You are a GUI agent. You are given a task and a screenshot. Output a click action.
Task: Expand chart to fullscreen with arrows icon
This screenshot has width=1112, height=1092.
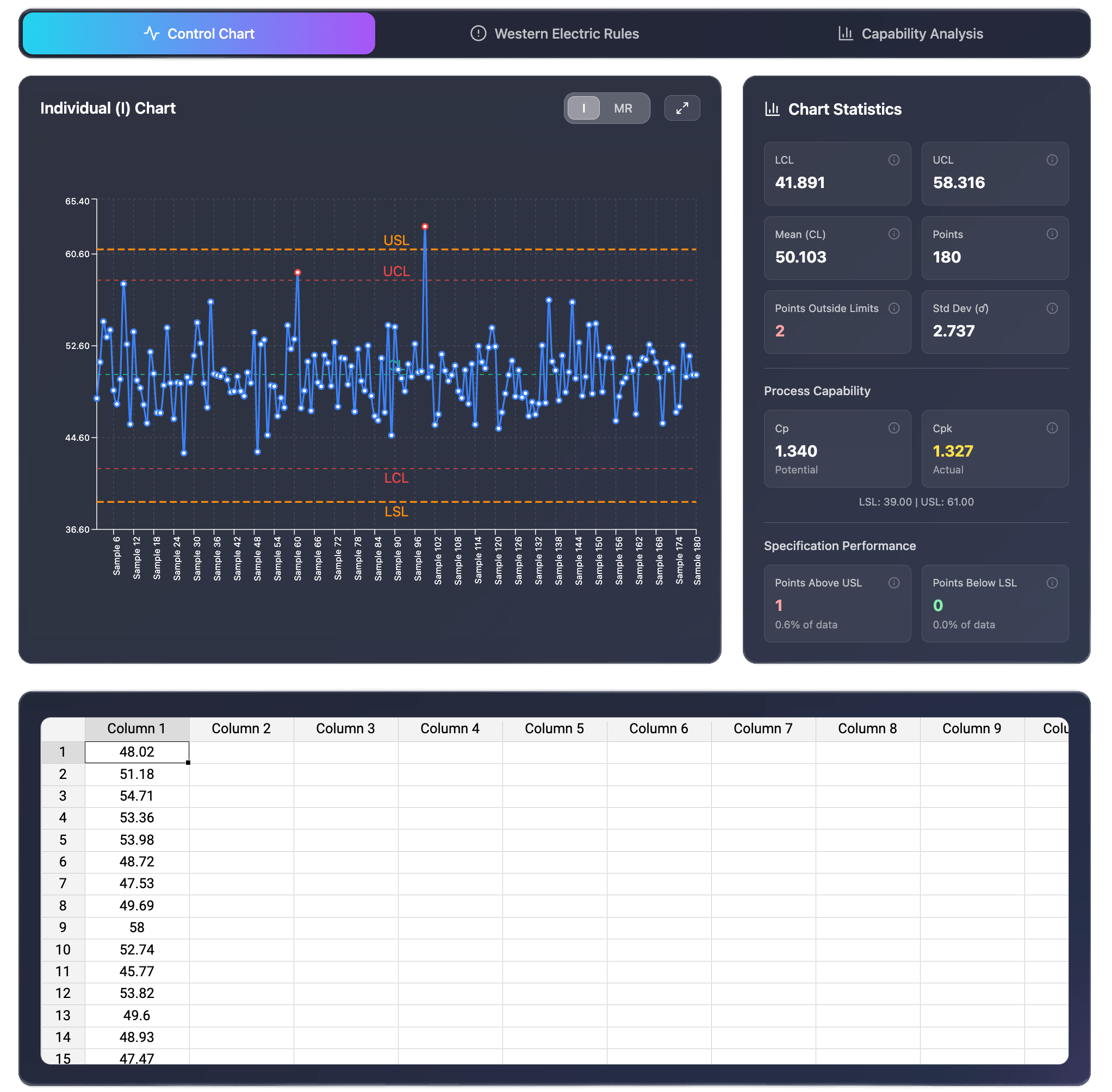[x=682, y=108]
